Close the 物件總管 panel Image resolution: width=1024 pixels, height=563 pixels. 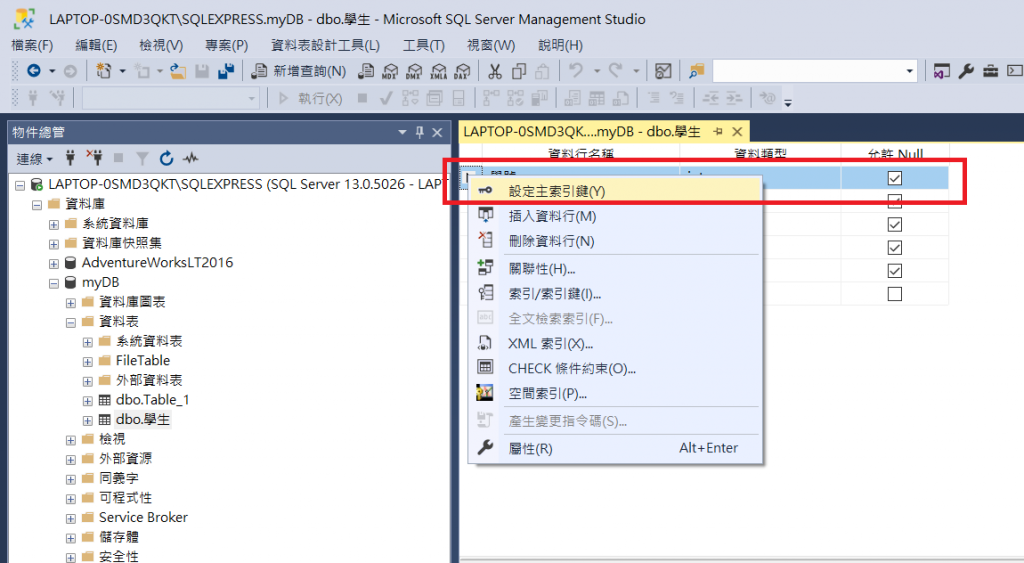[x=438, y=132]
